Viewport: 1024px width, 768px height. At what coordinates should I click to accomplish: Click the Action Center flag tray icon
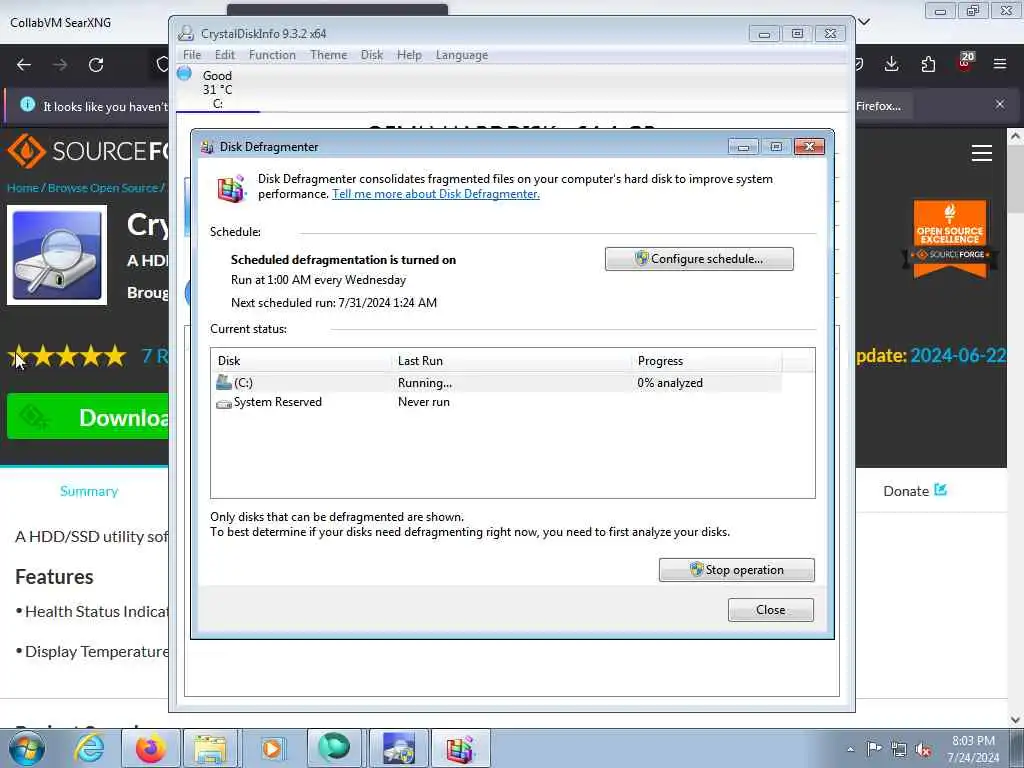click(x=874, y=748)
